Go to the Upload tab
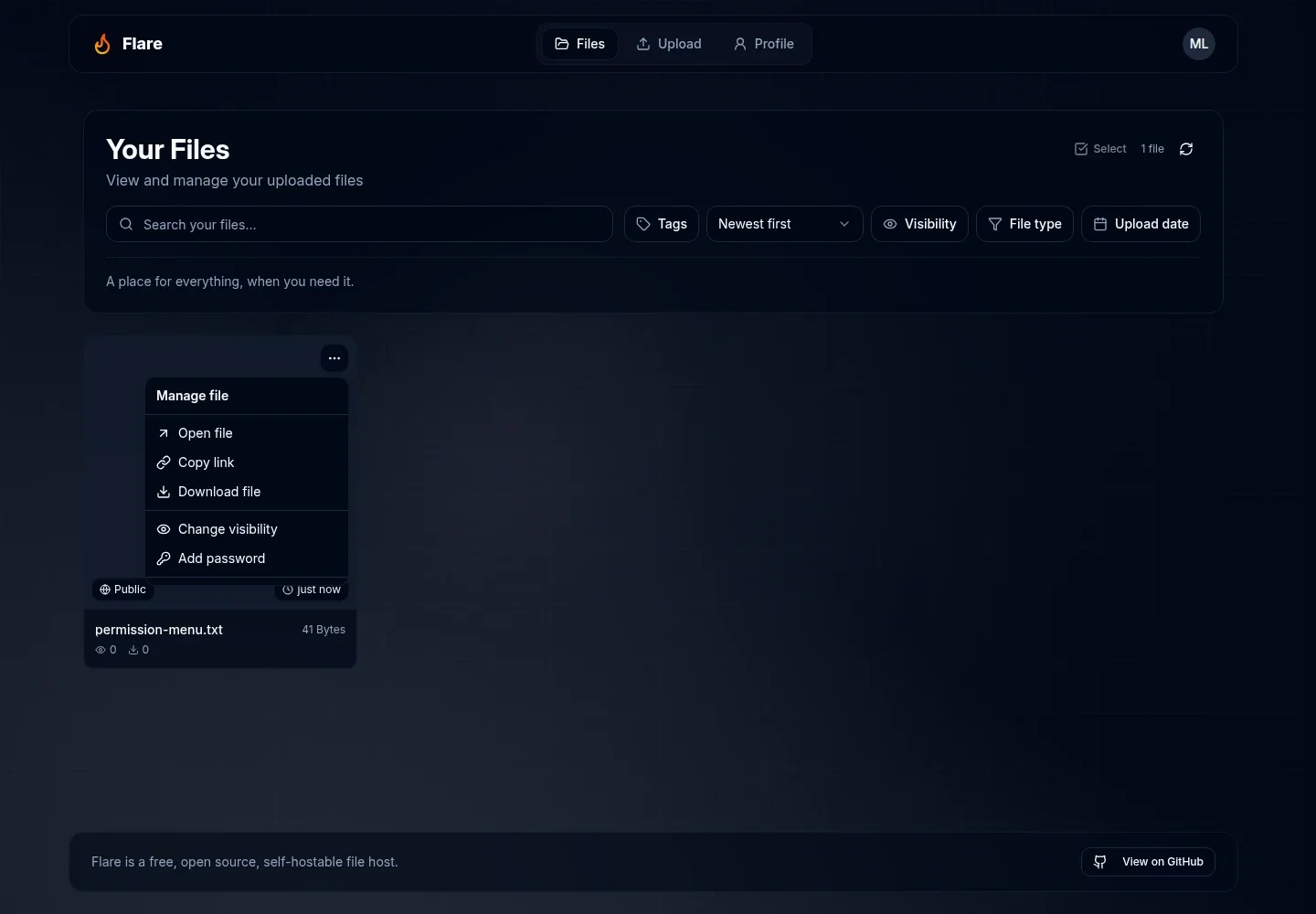Image resolution: width=1316 pixels, height=914 pixels. (x=669, y=44)
